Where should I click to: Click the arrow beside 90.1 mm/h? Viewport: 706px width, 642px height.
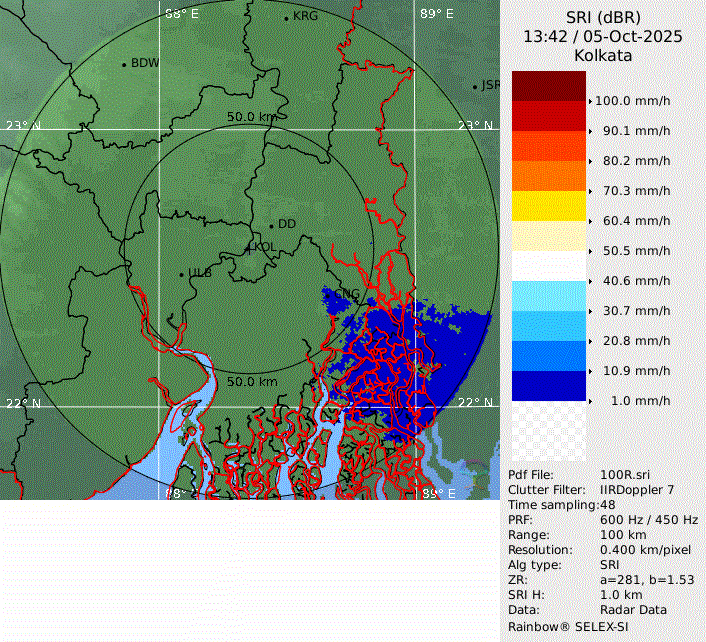pyautogui.click(x=591, y=131)
